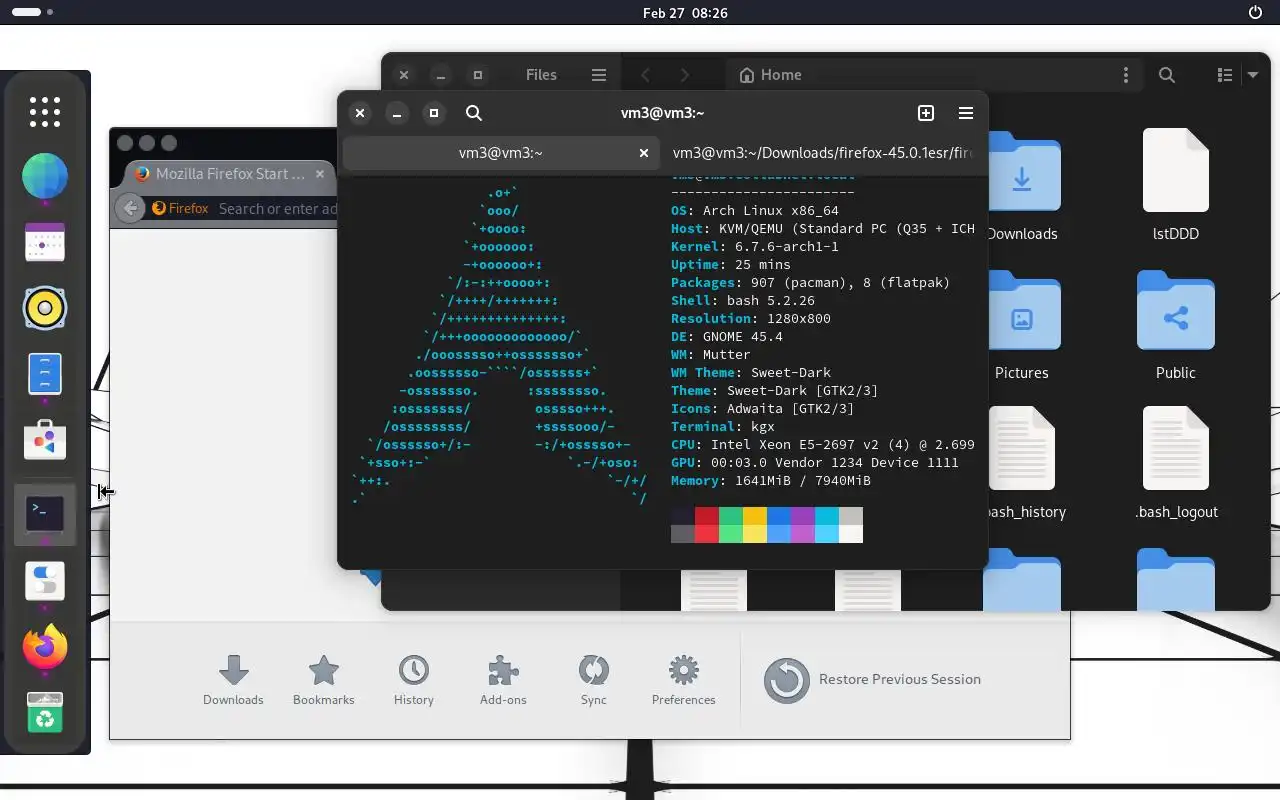Open Downloads from Firefox start page
The width and height of the screenshot is (1280, 800).
(233, 680)
